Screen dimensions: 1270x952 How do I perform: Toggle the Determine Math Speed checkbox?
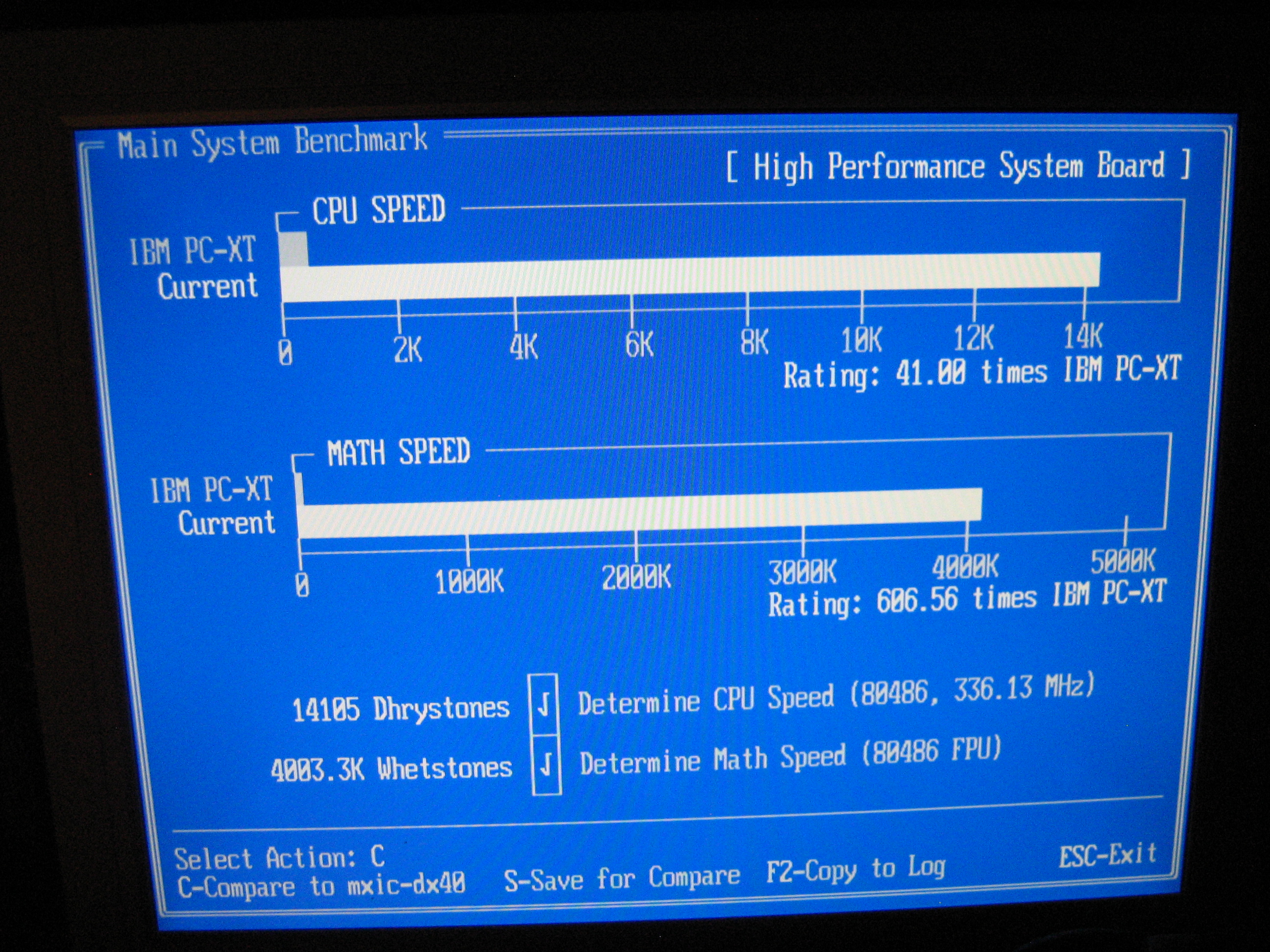coord(546,764)
